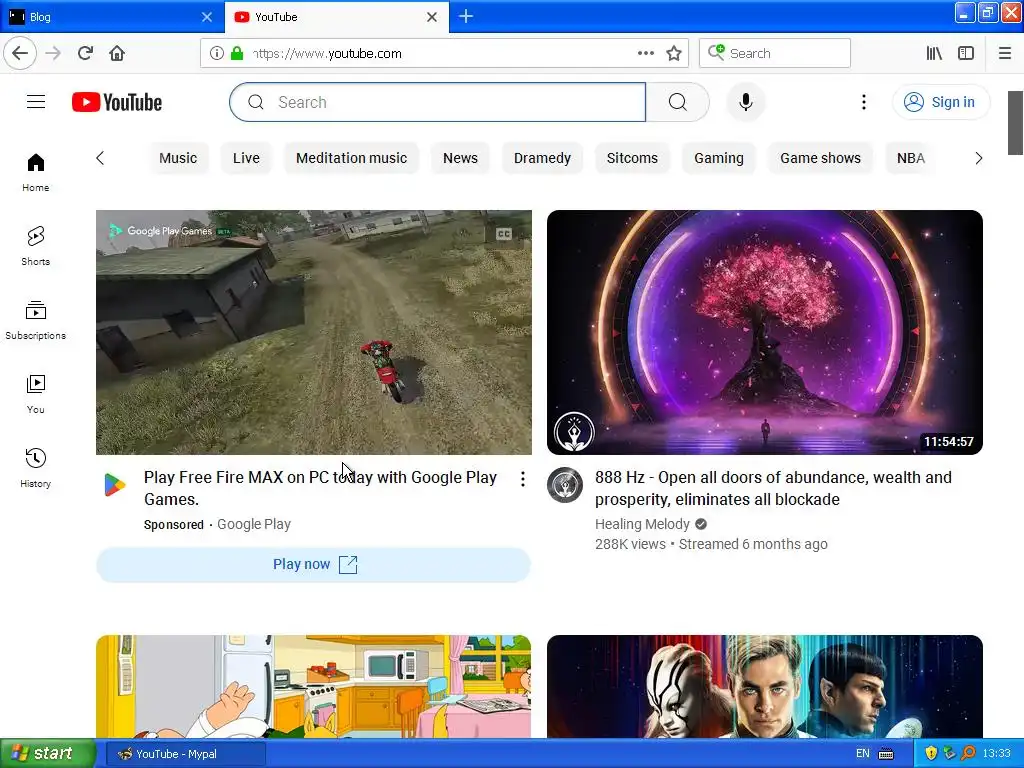Image resolution: width=1024 pixels, height=768 pixels.
Task: Open the Healing Melody channel name link
Action: pyautogui.click(x=642, y=524)
